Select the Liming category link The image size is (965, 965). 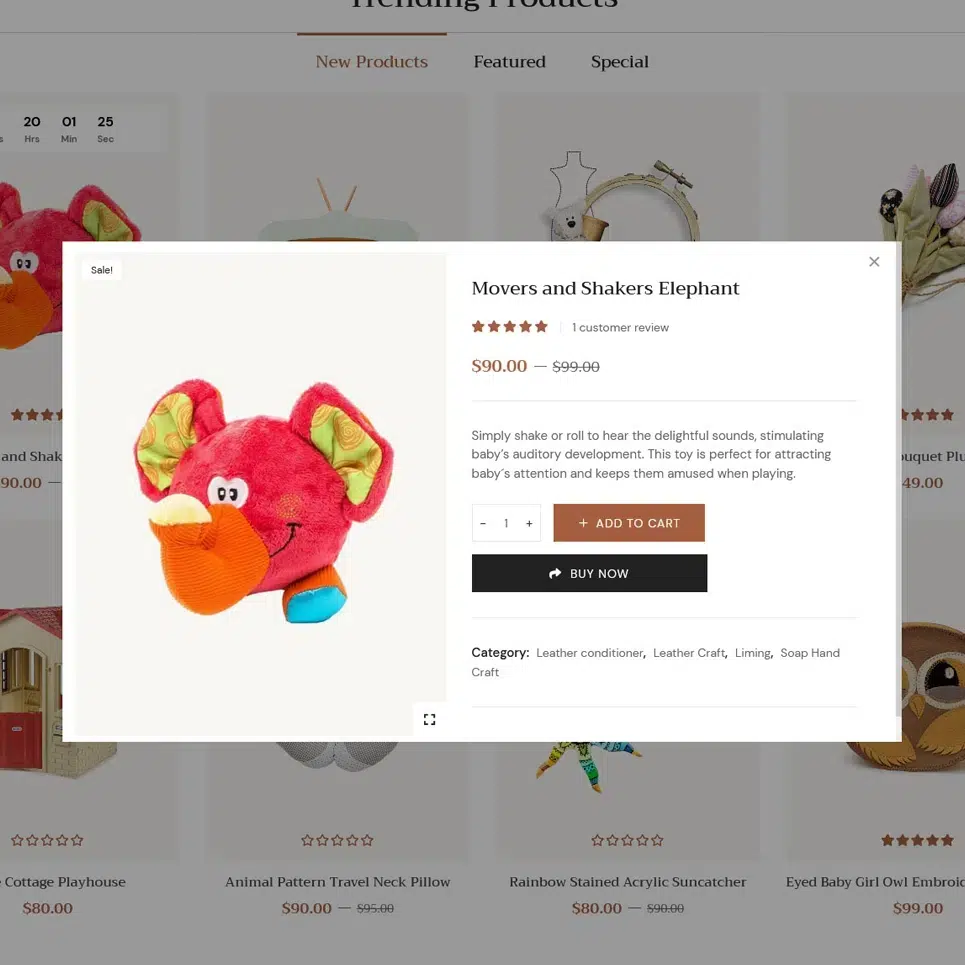coord(752,653)
